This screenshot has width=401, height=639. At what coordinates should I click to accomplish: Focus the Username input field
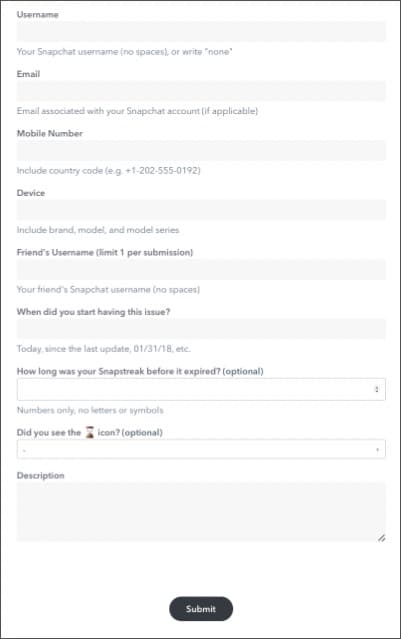point(201,31)
